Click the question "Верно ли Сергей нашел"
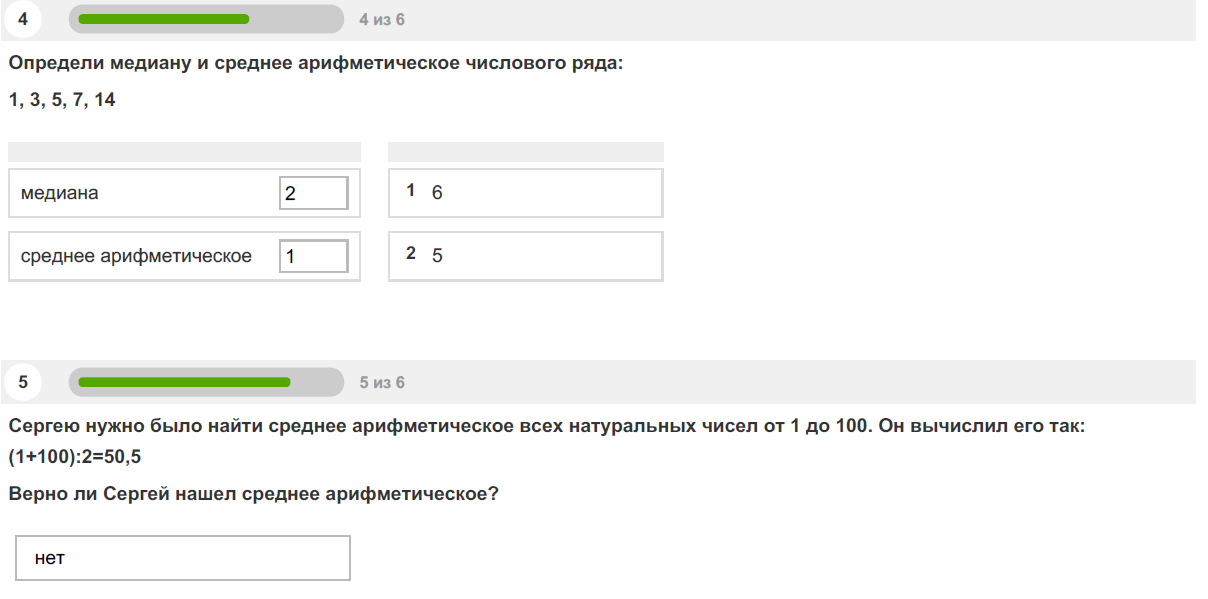 coord(253,494)
